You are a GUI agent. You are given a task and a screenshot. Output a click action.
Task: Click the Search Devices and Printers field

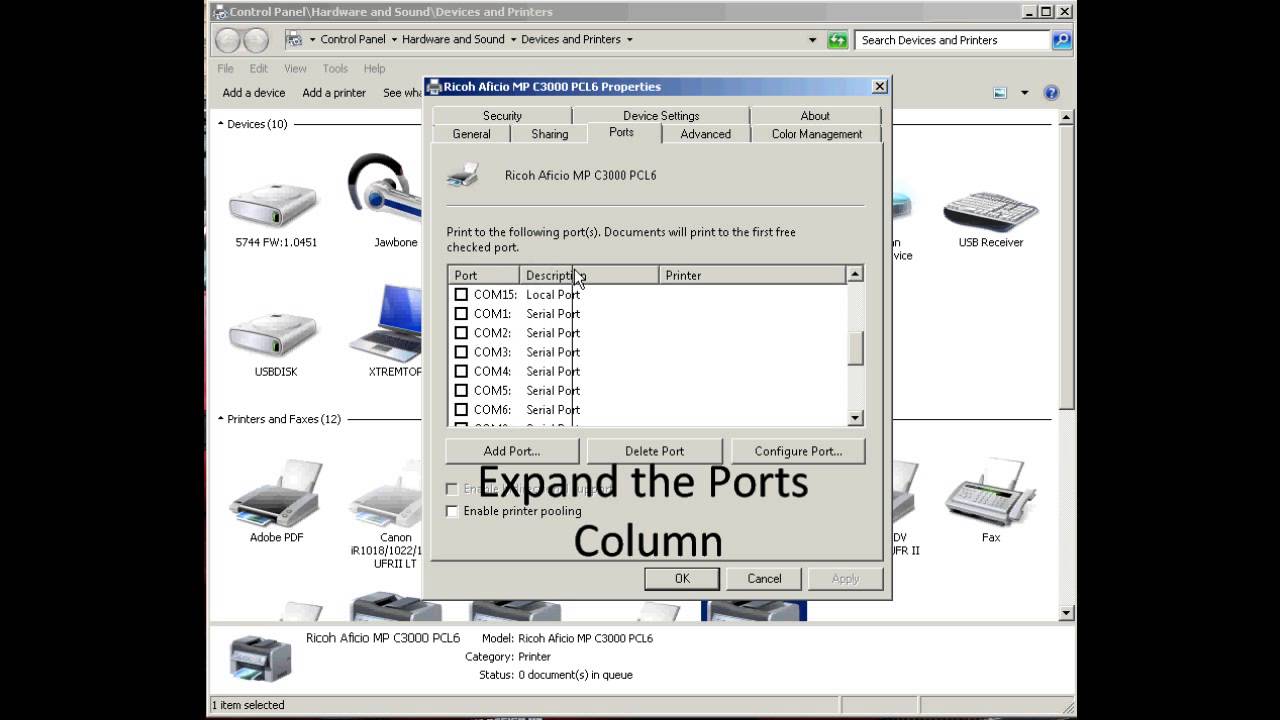[x=953, y=40]
